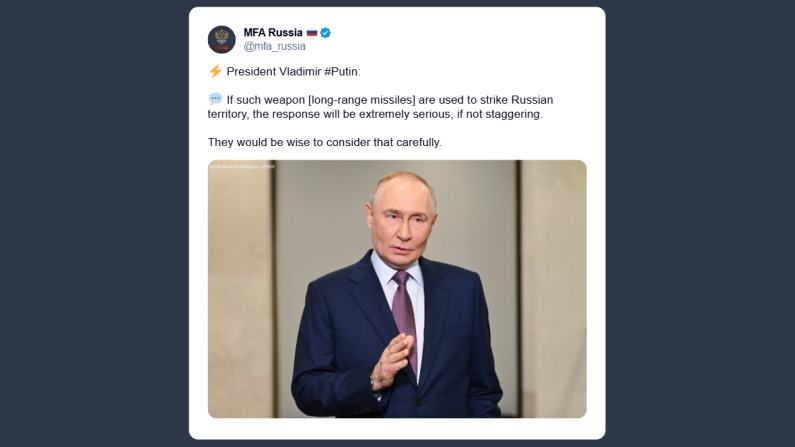Click white card space right of verified badge
Image resolution: width=795 pixels, height=447 pixels.
point(460,35)
